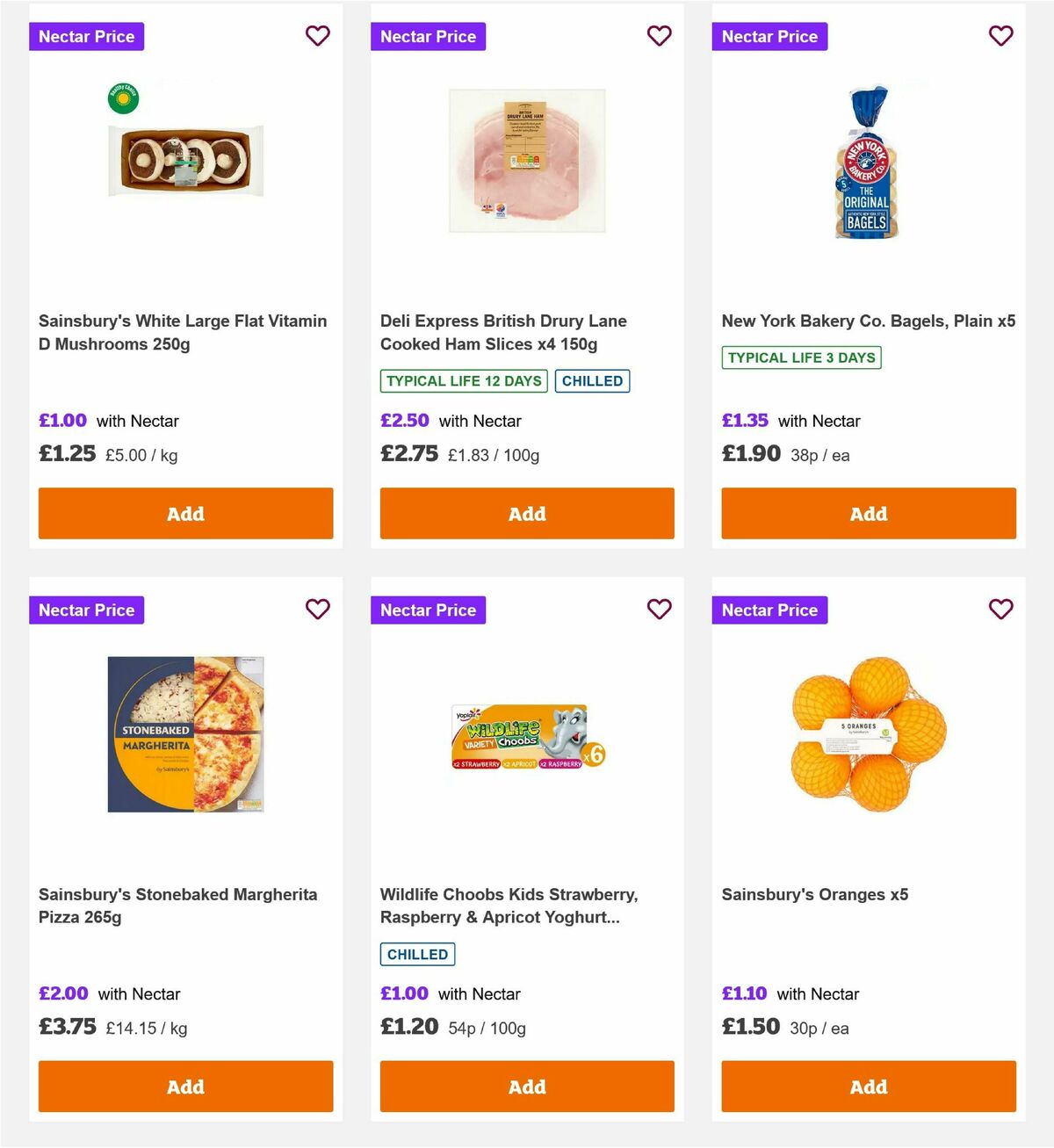Favourite the White Large Flat Mushrooms product
The height and width of the screenshot is (1148, 1054).
click(x=318, y=36)
